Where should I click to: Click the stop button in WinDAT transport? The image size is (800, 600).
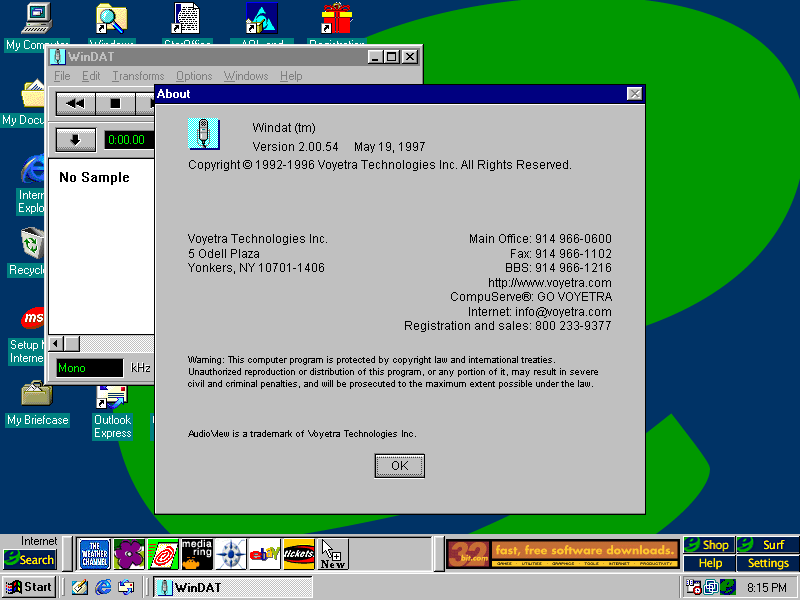(115, 103)
